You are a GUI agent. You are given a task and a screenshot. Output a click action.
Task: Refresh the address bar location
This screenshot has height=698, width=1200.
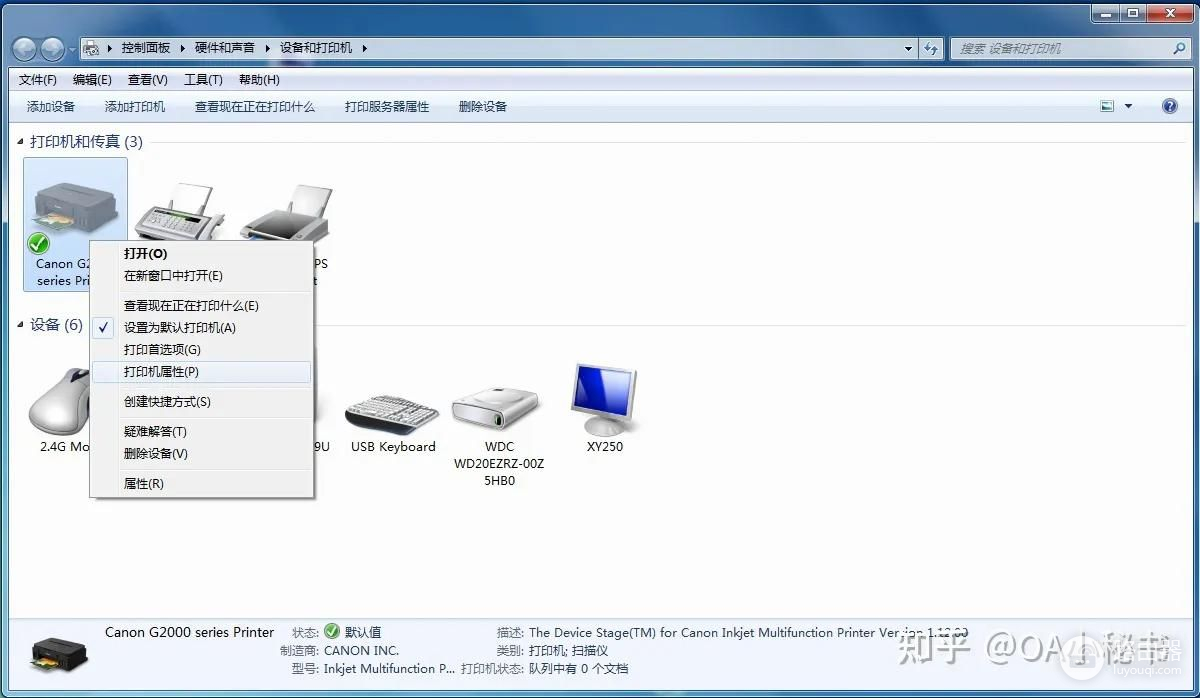[x=932, y=48]
